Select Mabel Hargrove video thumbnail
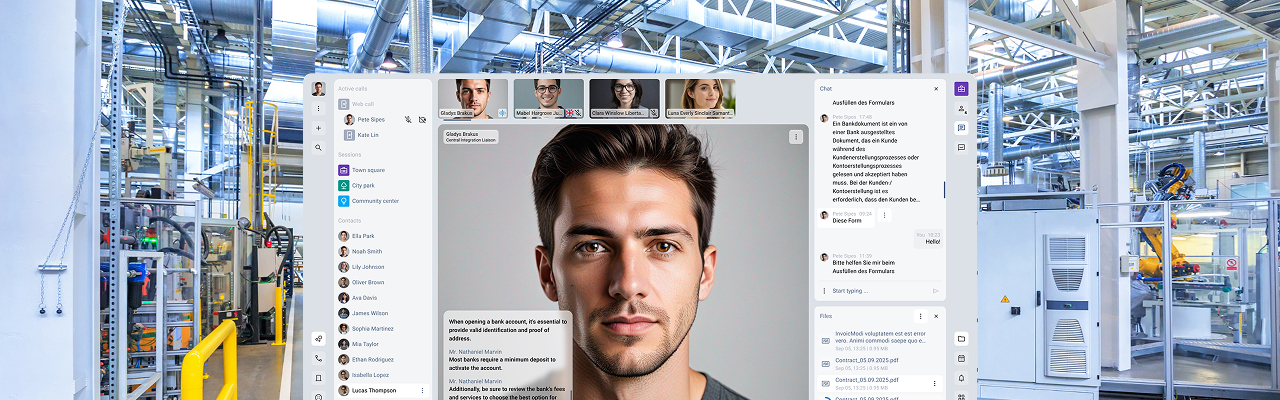Screen dimensions: 1280x400 point(548,99)
